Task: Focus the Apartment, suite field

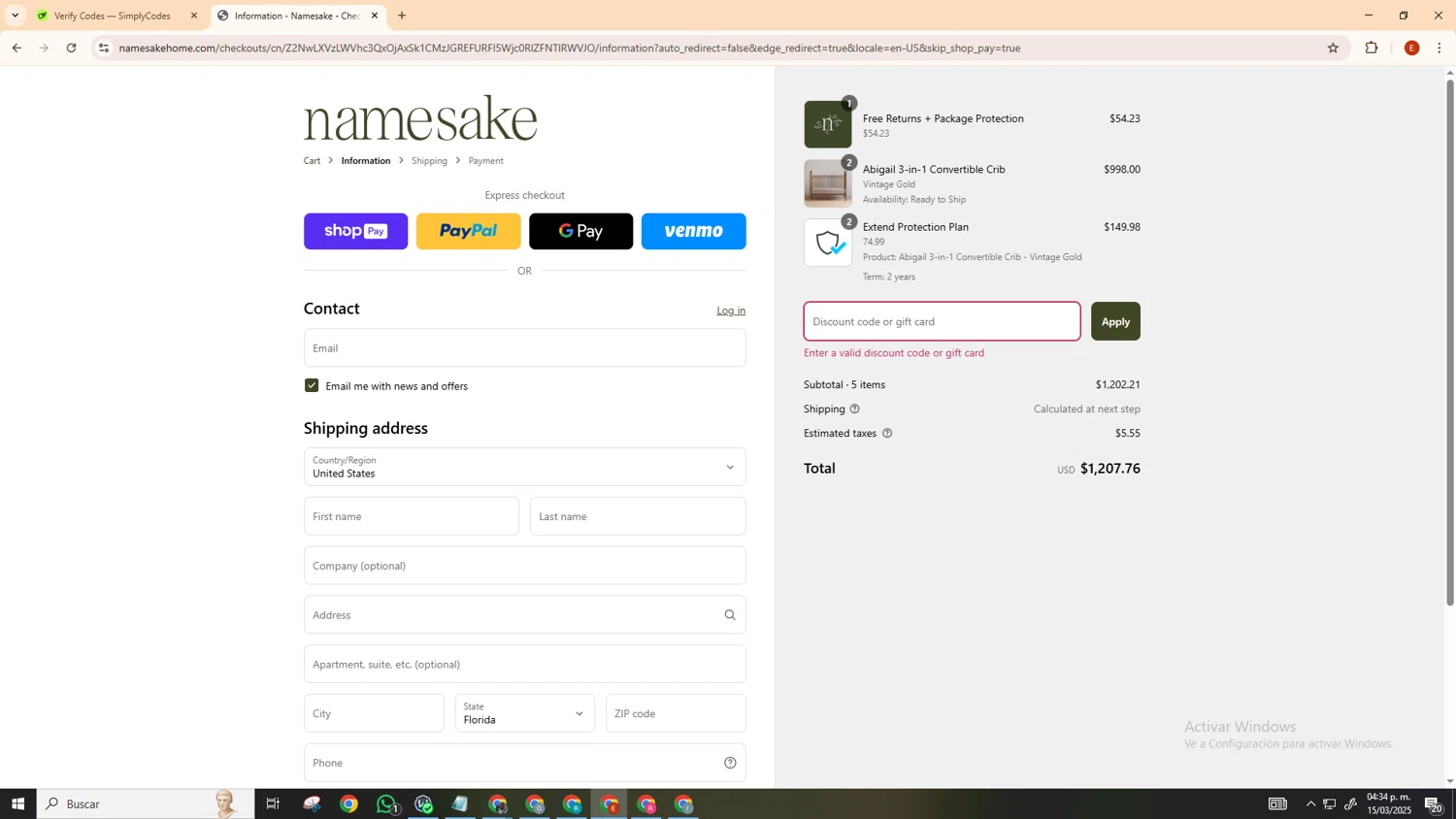Action: pos(524,664)
